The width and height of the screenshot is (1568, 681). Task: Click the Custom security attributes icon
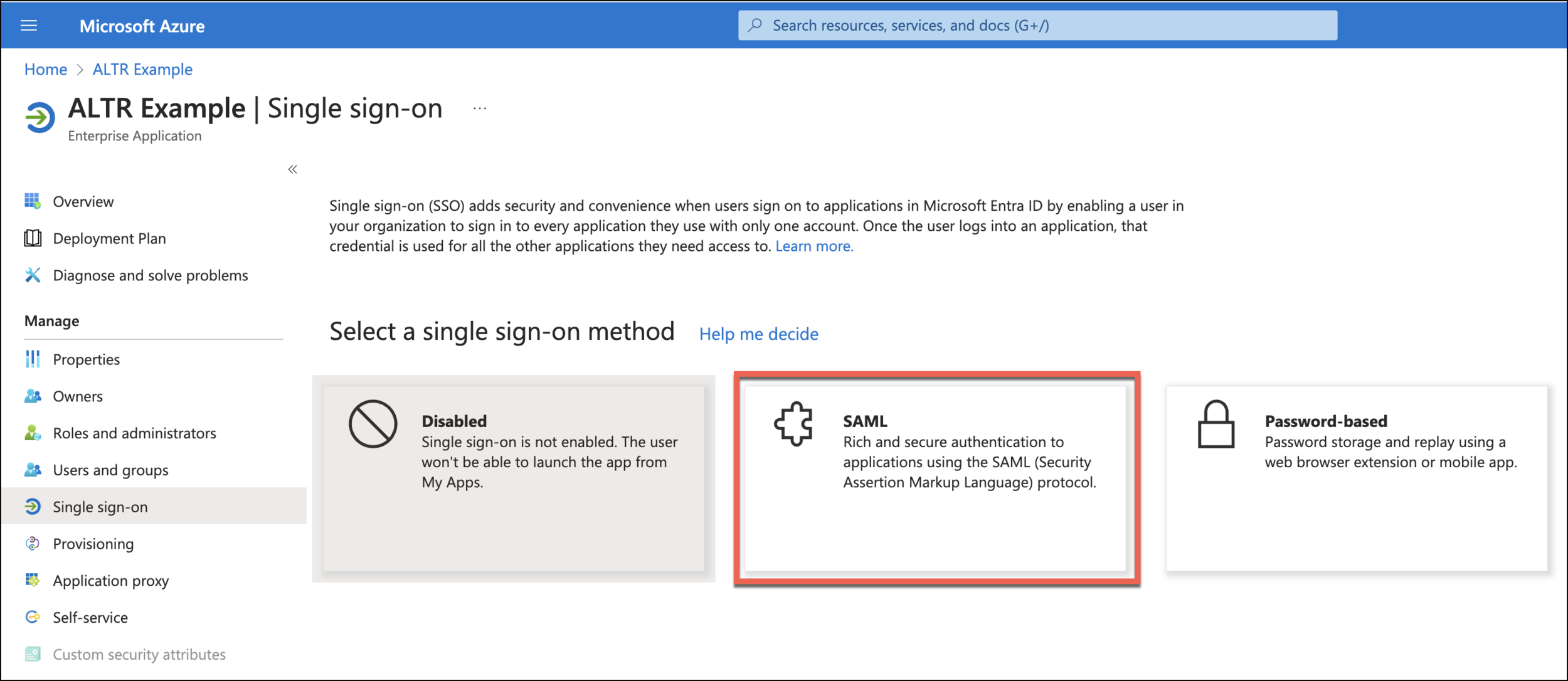click(x=33, y=655)
